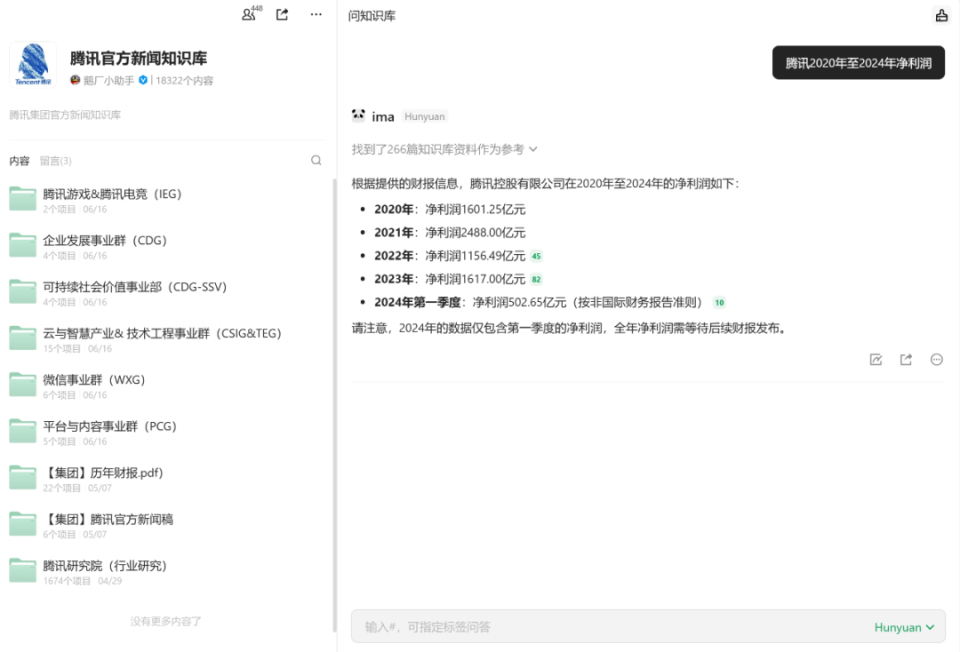Open citation 10 on the 2024年第一季度 line
The image size is (960, 652).
[x=719, y=302]
